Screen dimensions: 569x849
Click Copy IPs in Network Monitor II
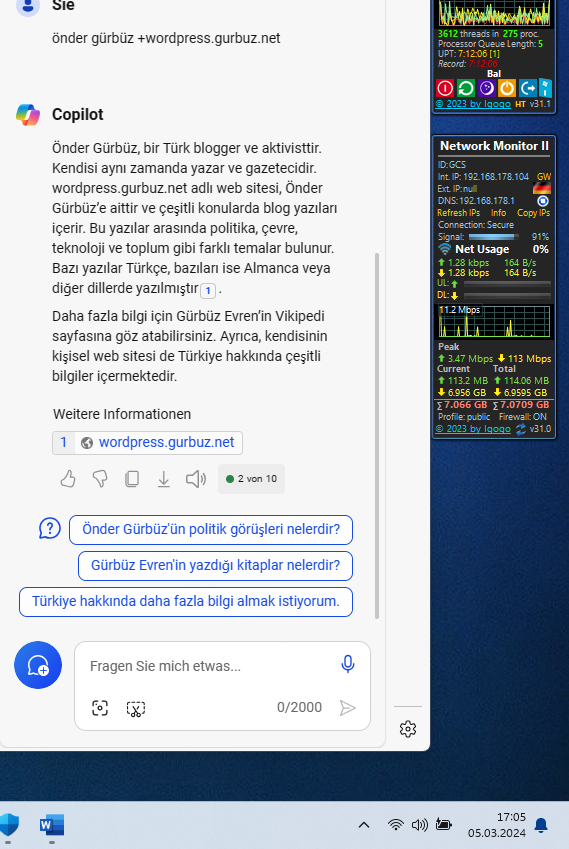(x=533, y=213)
